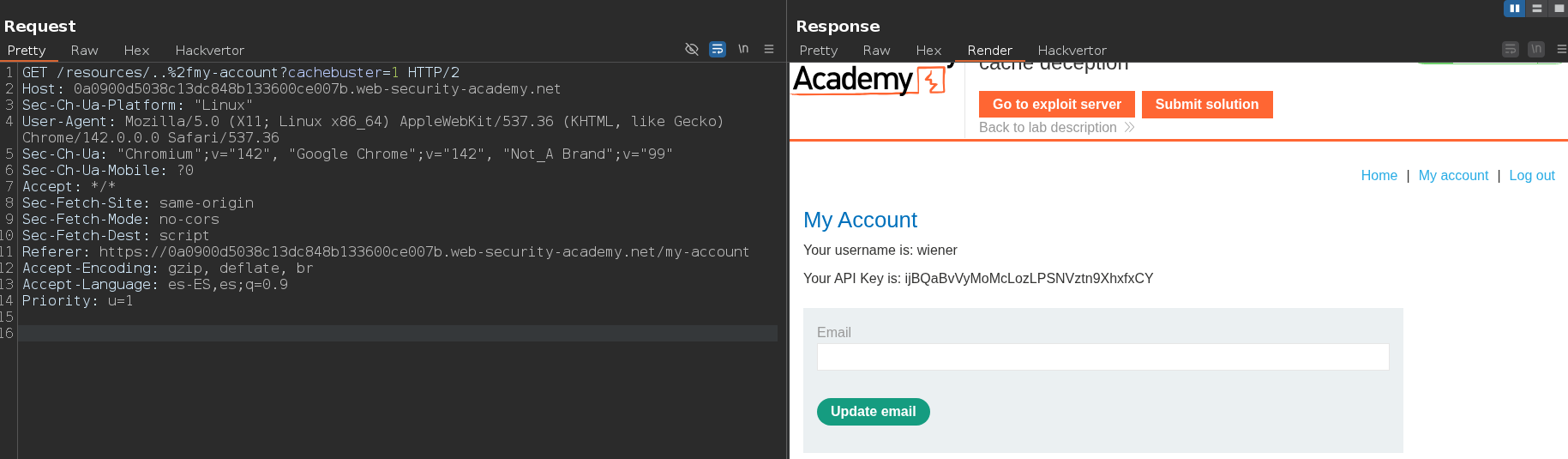Screen dimensions: 1568x459
Task: Switch to top-bottom split layout
Action: pos(1537,9)
